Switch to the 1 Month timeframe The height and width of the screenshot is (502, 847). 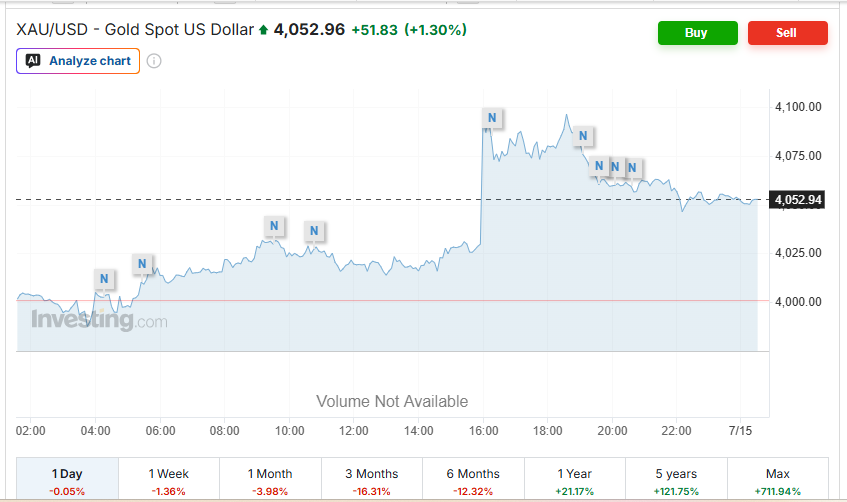tap(270, 479)
